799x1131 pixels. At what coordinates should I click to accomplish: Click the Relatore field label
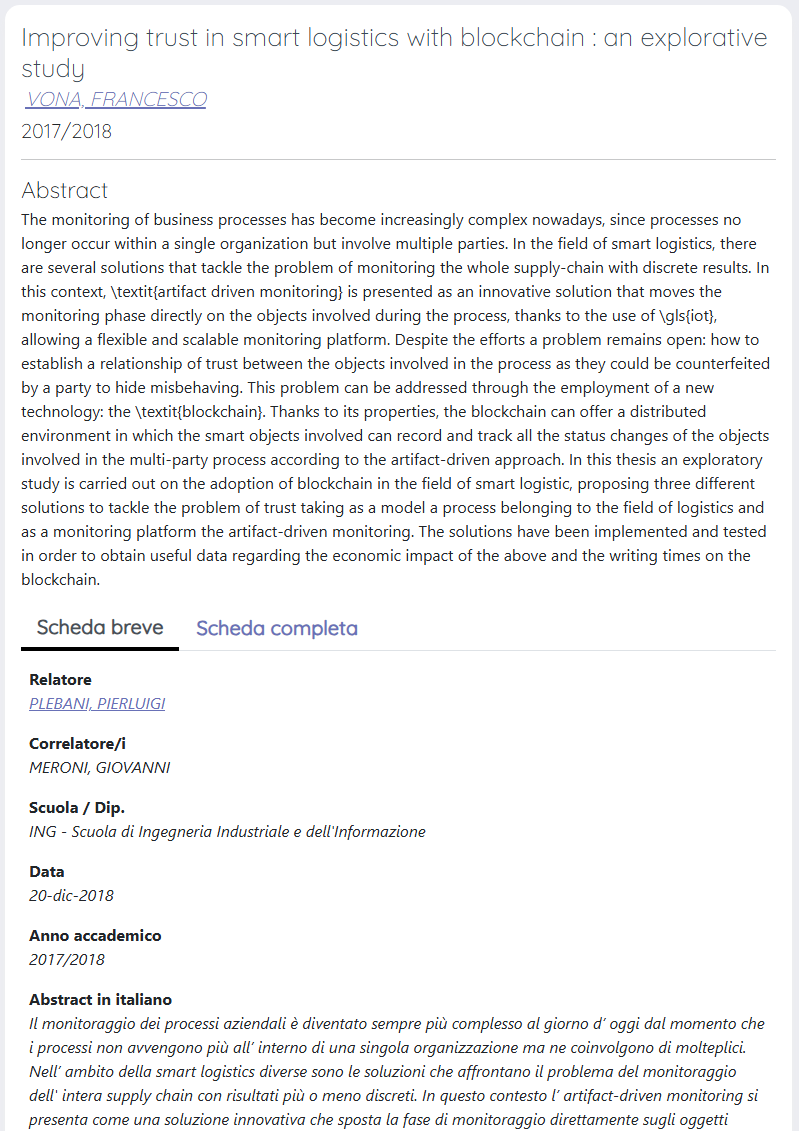61,679
